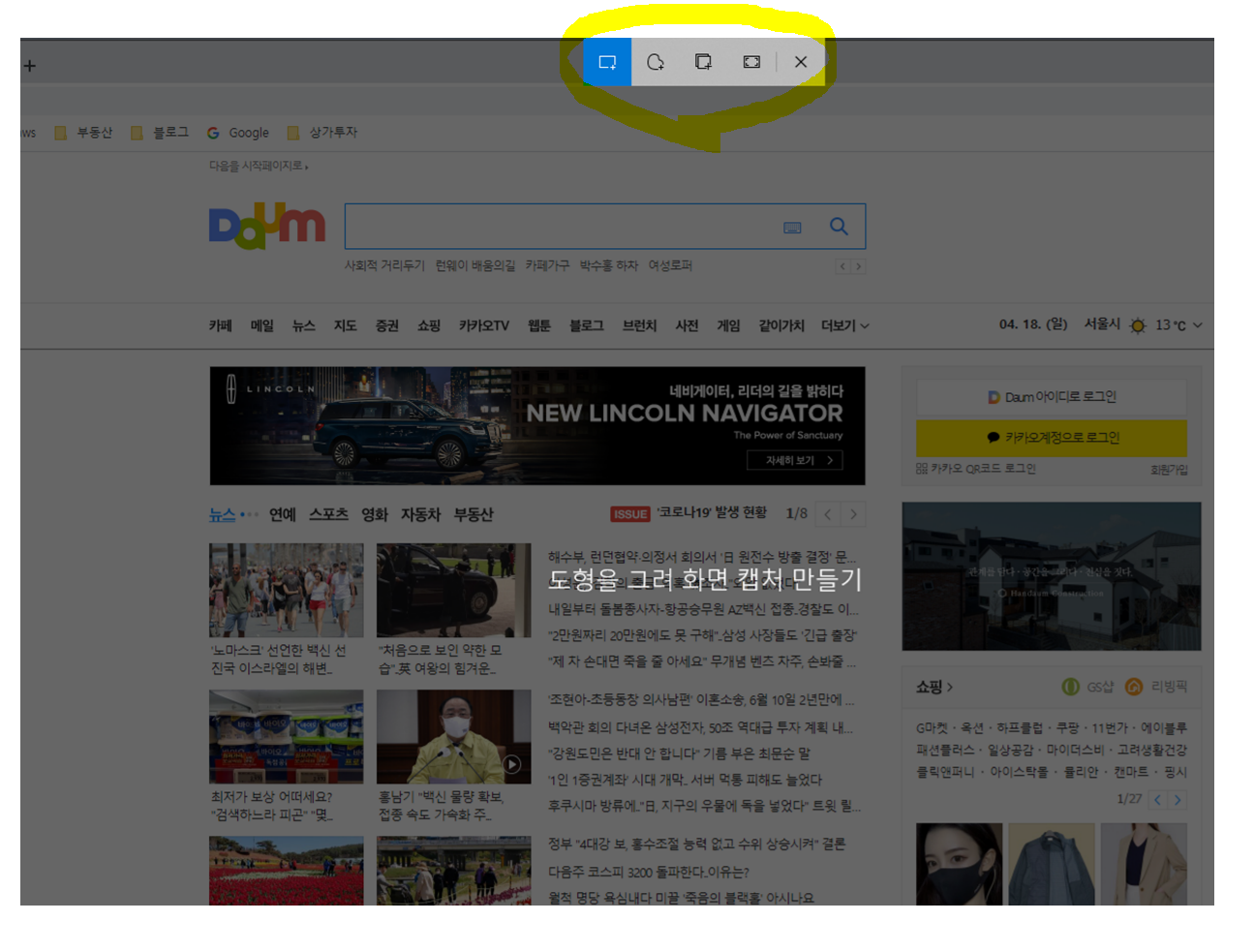This screenshot has width=1254, height=952.
Task: Click the house advertisement image
Action: [1052, 576]
